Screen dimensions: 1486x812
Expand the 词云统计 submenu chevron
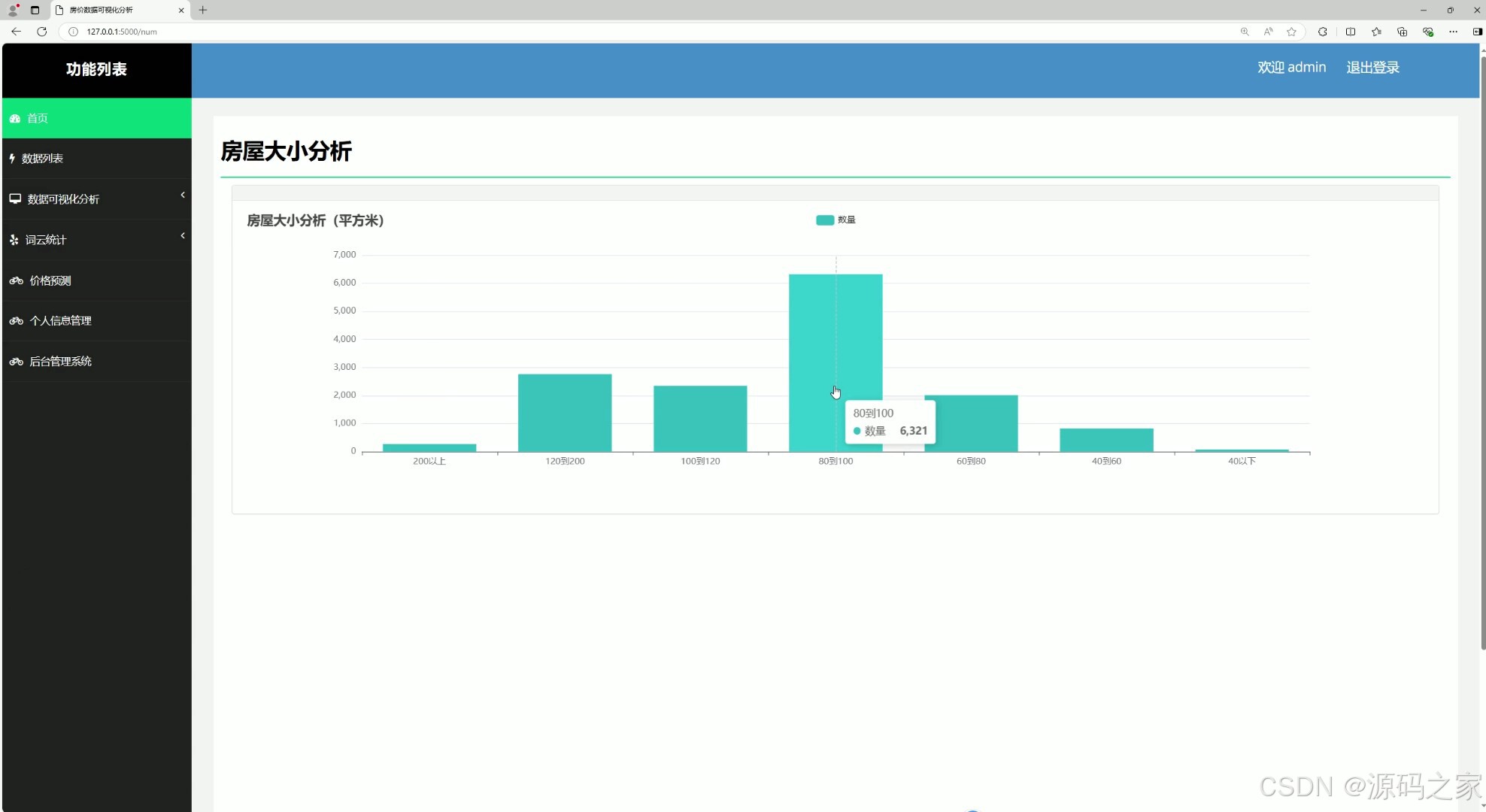[183, 236]
